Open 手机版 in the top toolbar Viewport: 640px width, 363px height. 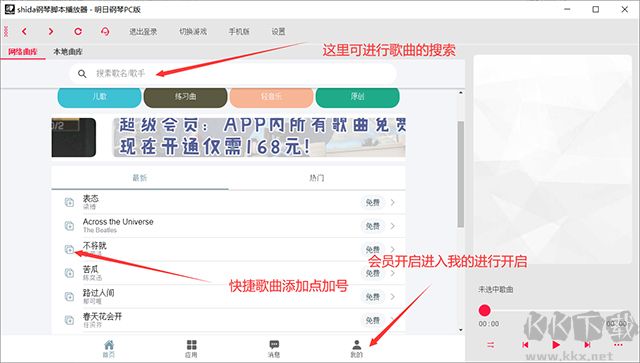239,31
